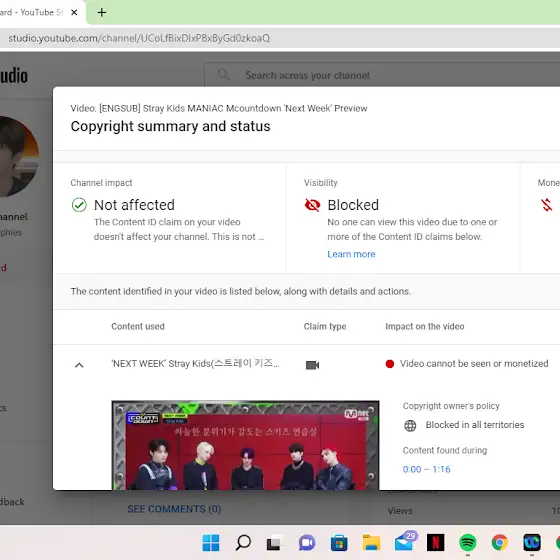Open Netflix from the taskbar
560x560 pixels.
click(x=435, y=543)
